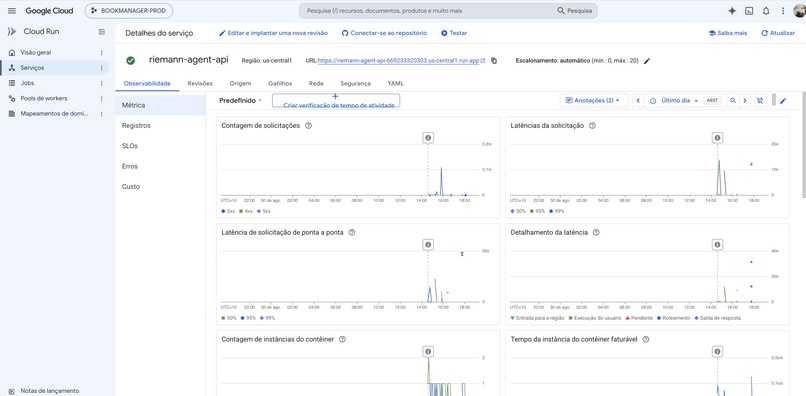Click annotation marker on Latências da solicitação chart

point(718,138)
